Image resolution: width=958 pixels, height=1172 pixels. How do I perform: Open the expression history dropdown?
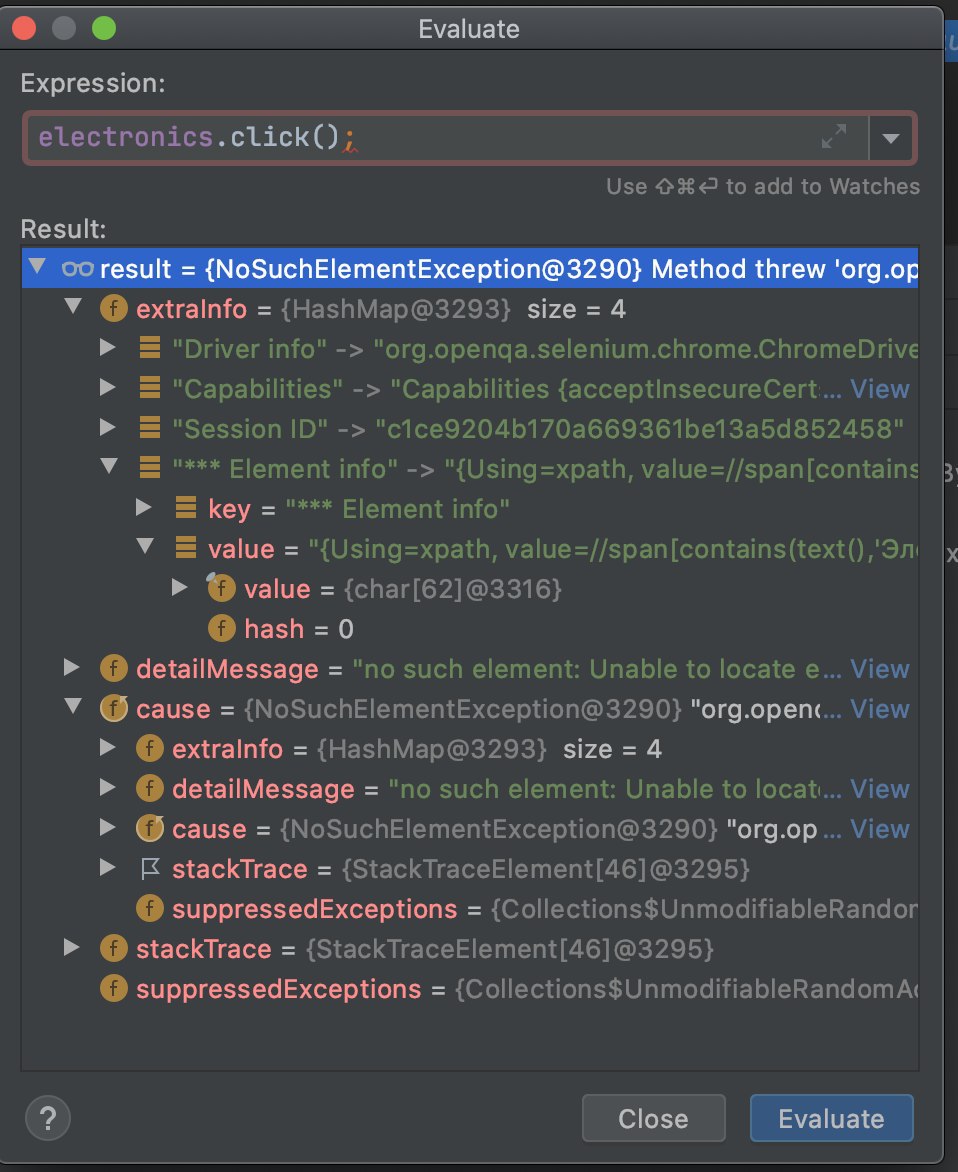(891, 137)
